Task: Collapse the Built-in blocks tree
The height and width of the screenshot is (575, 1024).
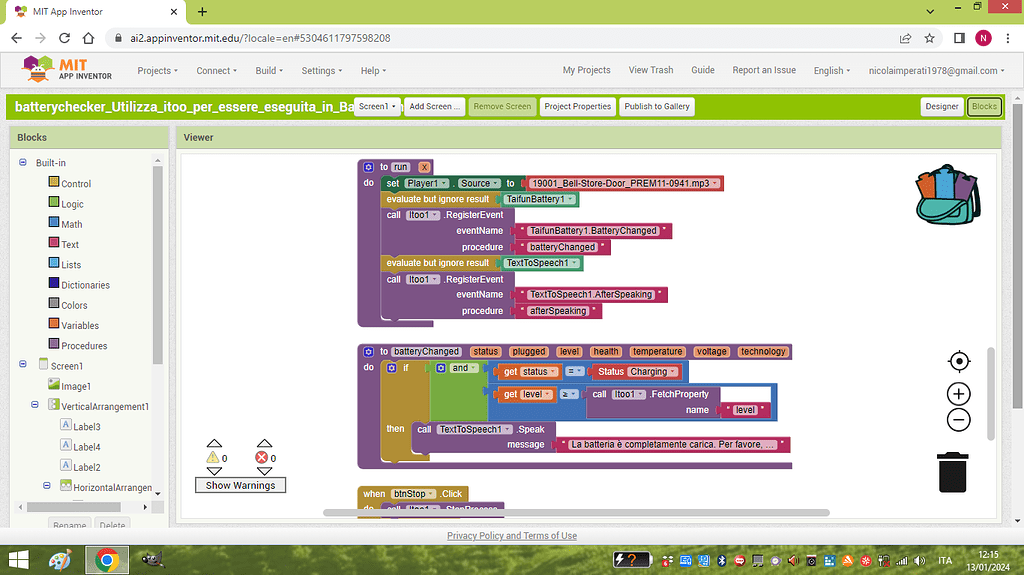Action: 22,163
